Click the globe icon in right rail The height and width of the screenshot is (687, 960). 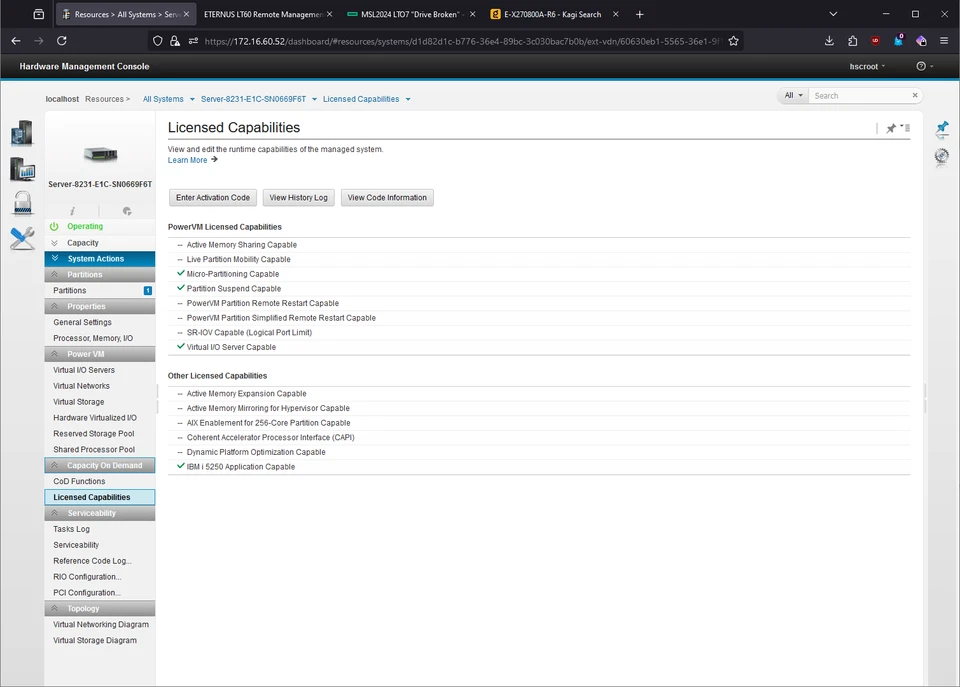(942, 156)
